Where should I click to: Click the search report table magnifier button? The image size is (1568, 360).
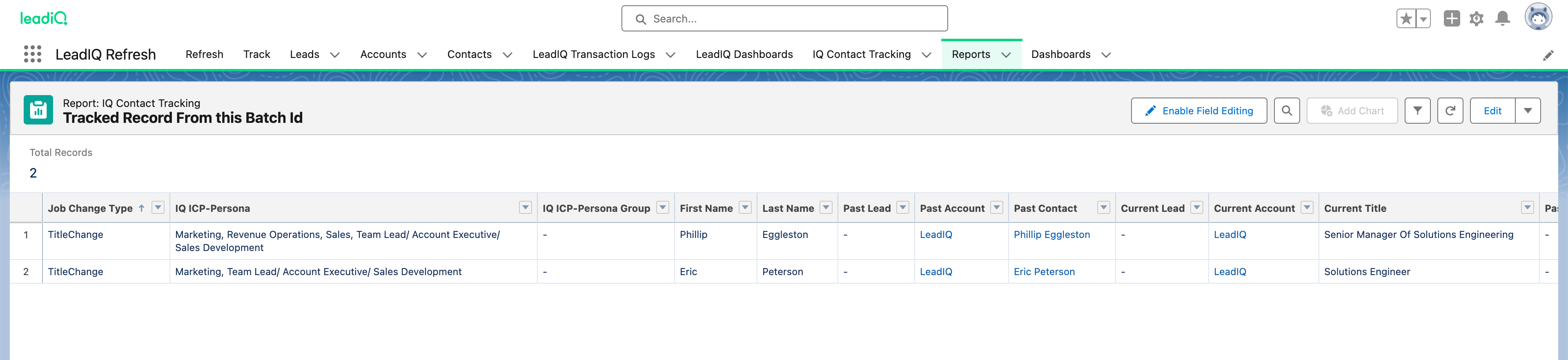pyautogui.click(x=1287, y=111)
